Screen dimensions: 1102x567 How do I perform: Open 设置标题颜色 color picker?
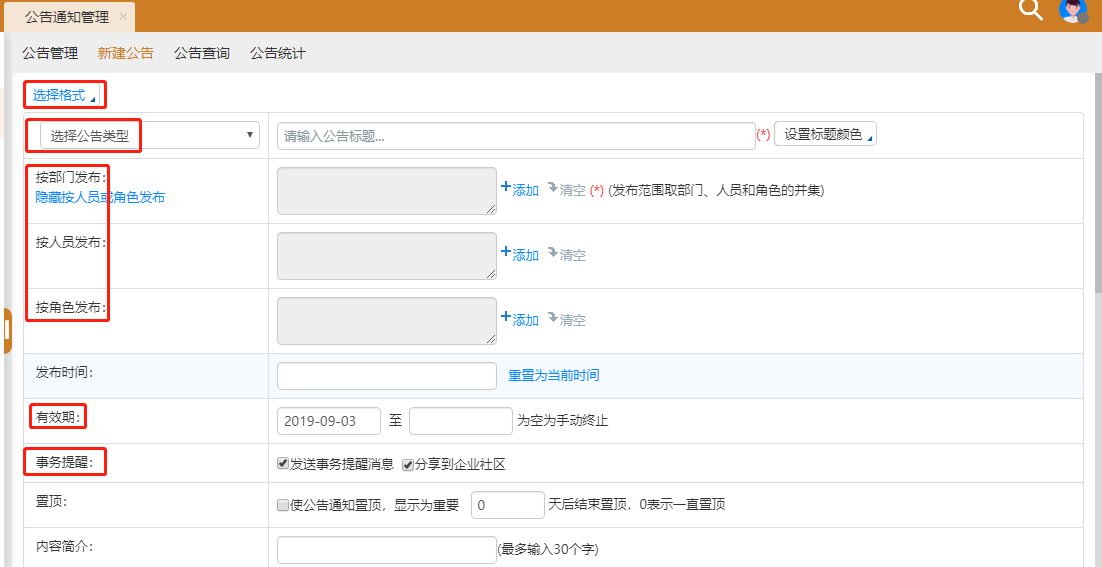click(x=825, y=135)
